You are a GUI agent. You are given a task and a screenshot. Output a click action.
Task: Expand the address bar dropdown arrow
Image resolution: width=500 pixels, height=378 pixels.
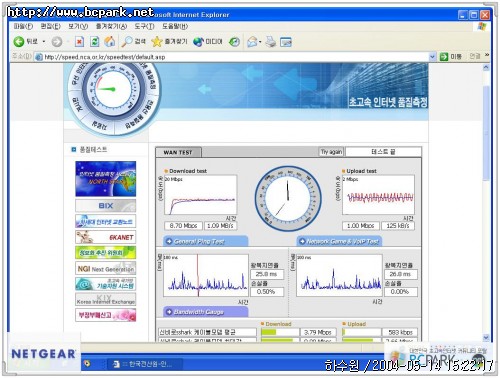pyautogui.click(x=432, y=57)
